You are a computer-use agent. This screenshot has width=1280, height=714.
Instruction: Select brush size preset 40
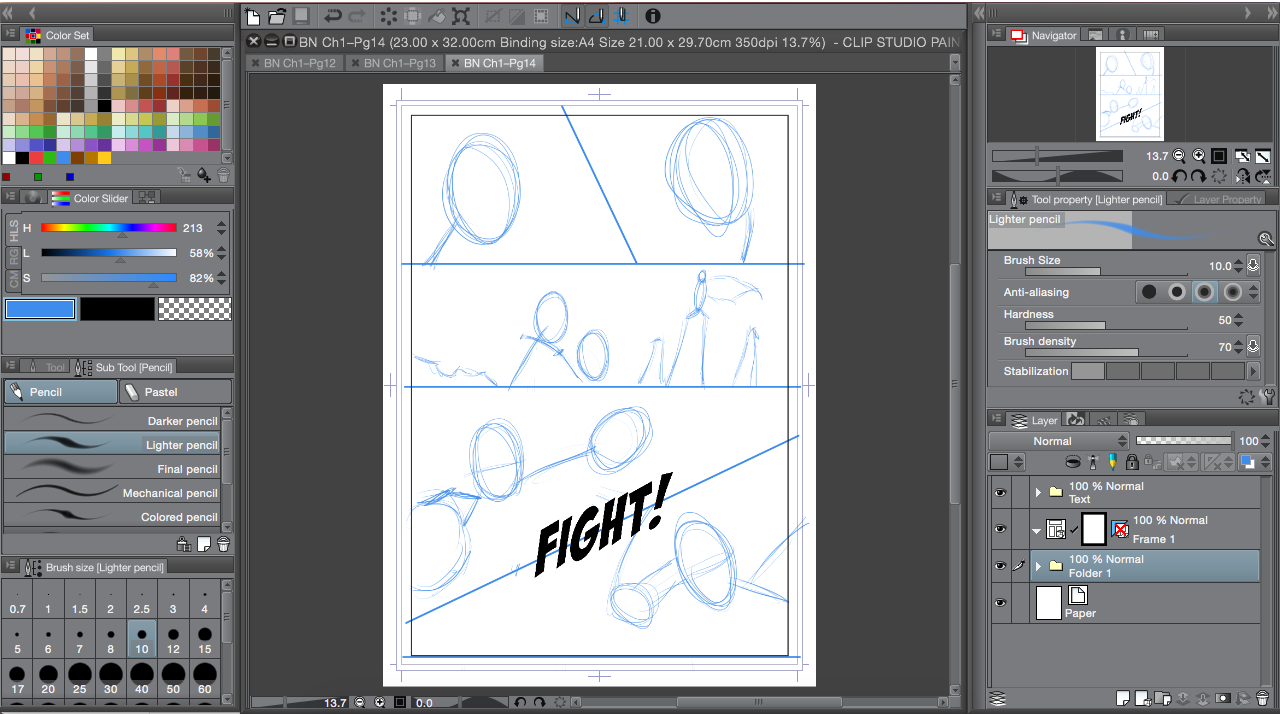pos(142,672)
